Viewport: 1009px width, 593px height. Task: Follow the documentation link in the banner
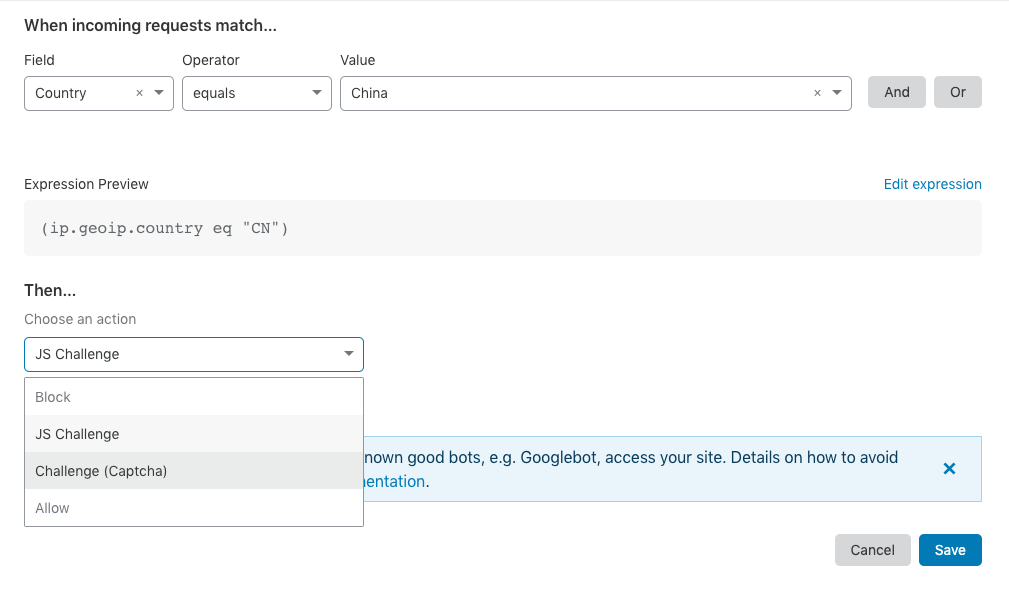(395, 481)
